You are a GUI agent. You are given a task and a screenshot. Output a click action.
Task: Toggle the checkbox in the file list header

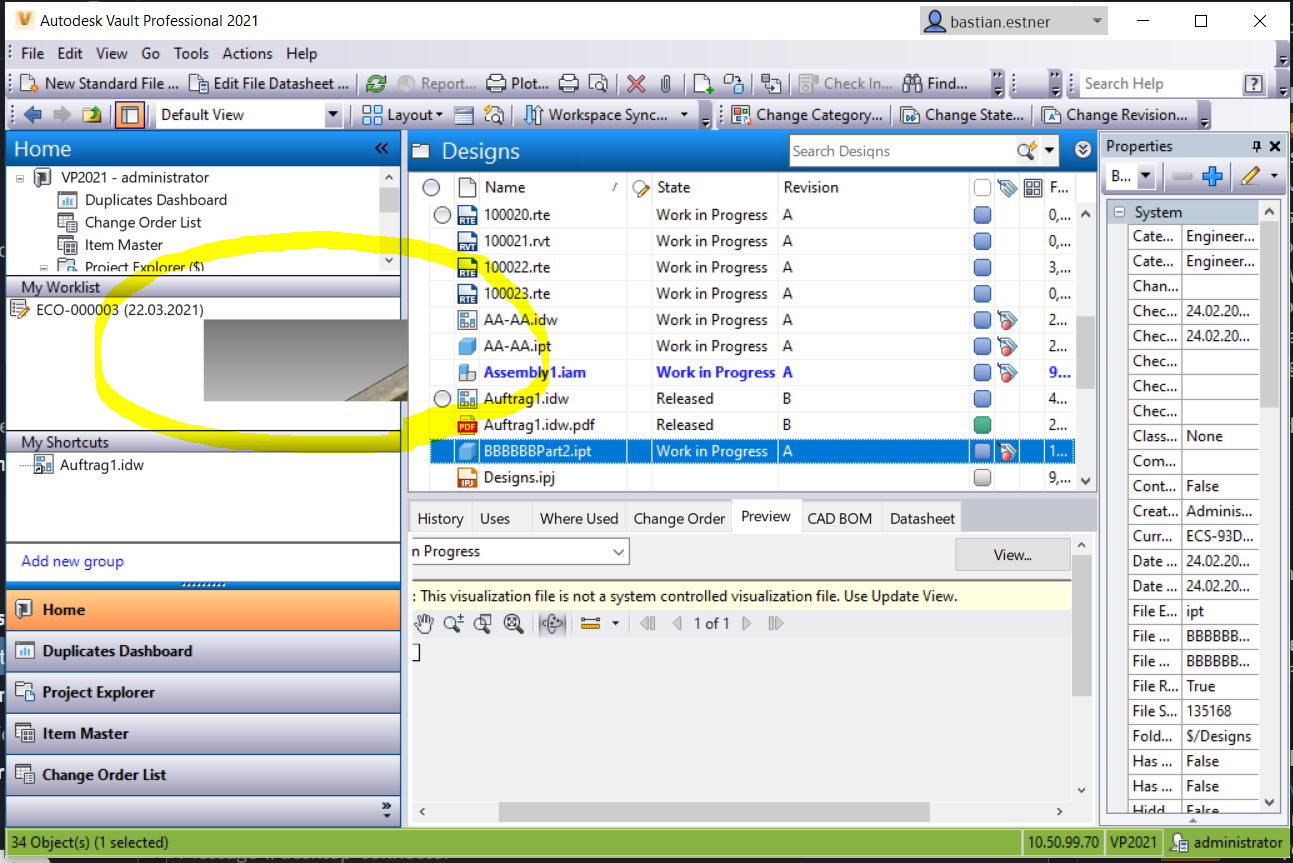click(984, 187)
